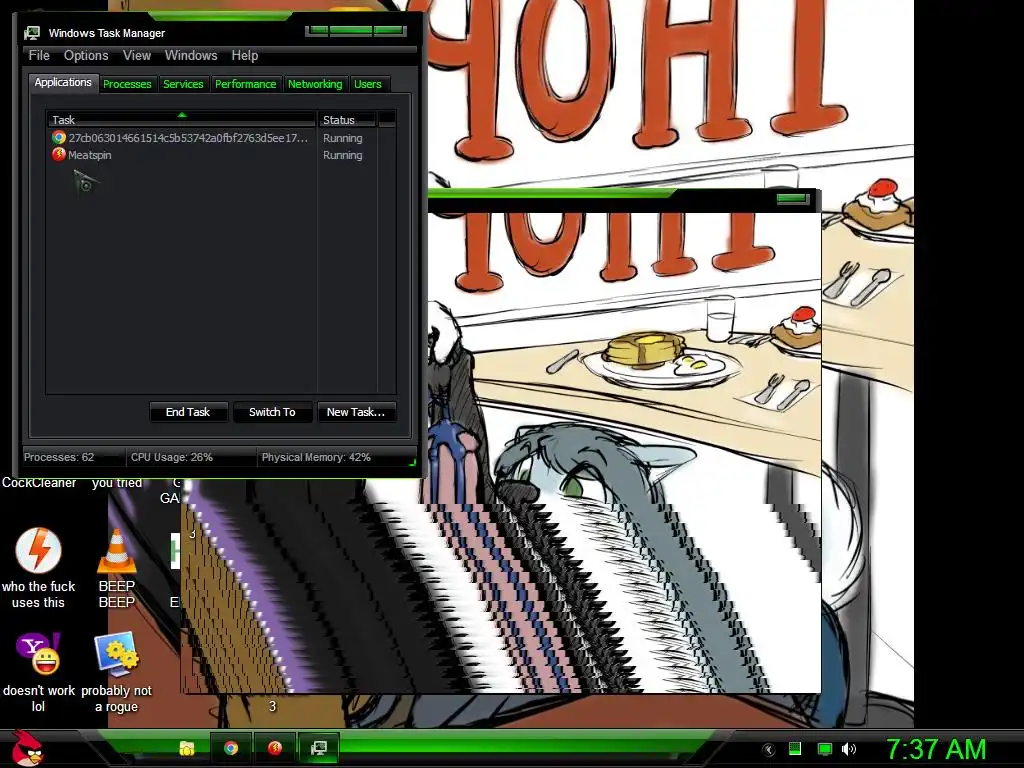
Task: Switch to the Performance tab
Action: click(x=246, y=84)
